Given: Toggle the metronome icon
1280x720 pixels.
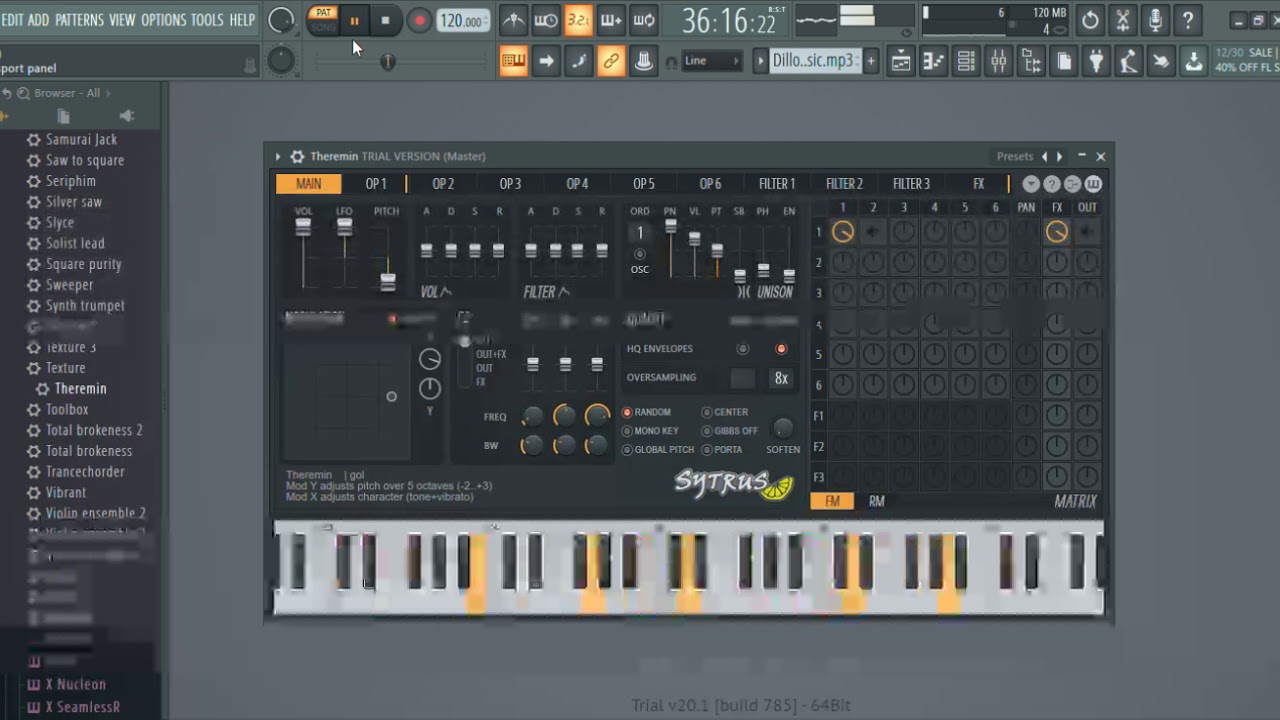Looking at the screenshot, I should [x=513, y=20].
